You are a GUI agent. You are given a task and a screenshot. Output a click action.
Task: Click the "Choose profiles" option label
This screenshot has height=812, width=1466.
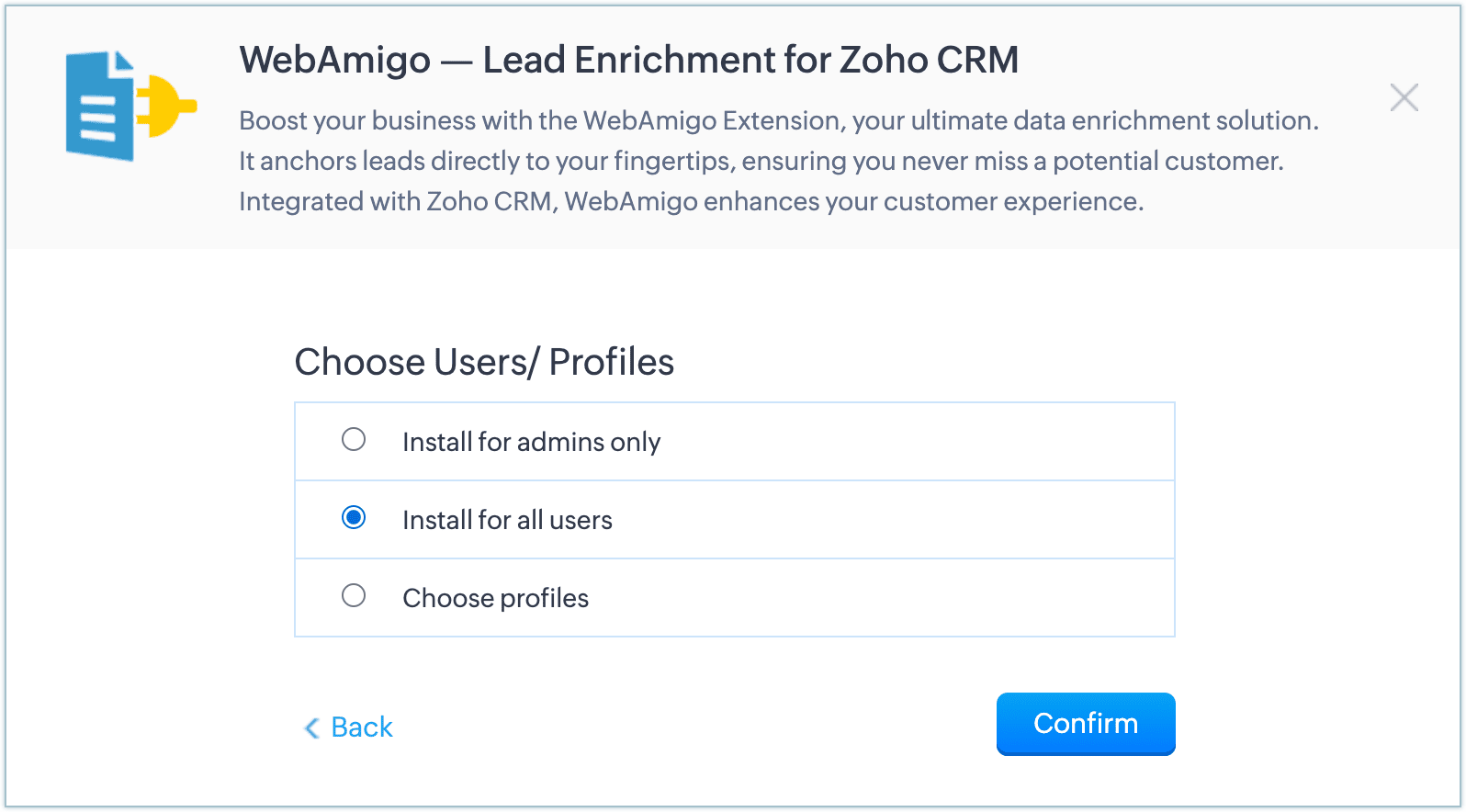[495, 598]
